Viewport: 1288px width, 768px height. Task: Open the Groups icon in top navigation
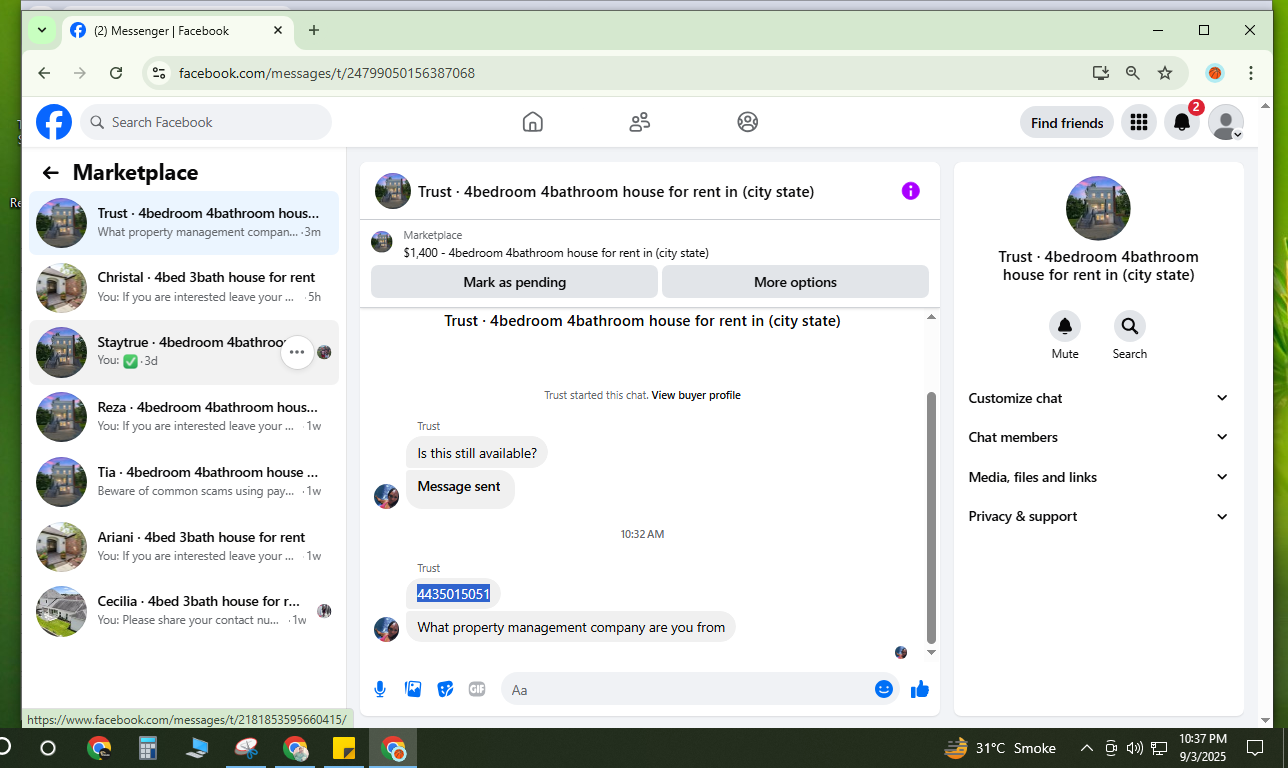point(747,122)
